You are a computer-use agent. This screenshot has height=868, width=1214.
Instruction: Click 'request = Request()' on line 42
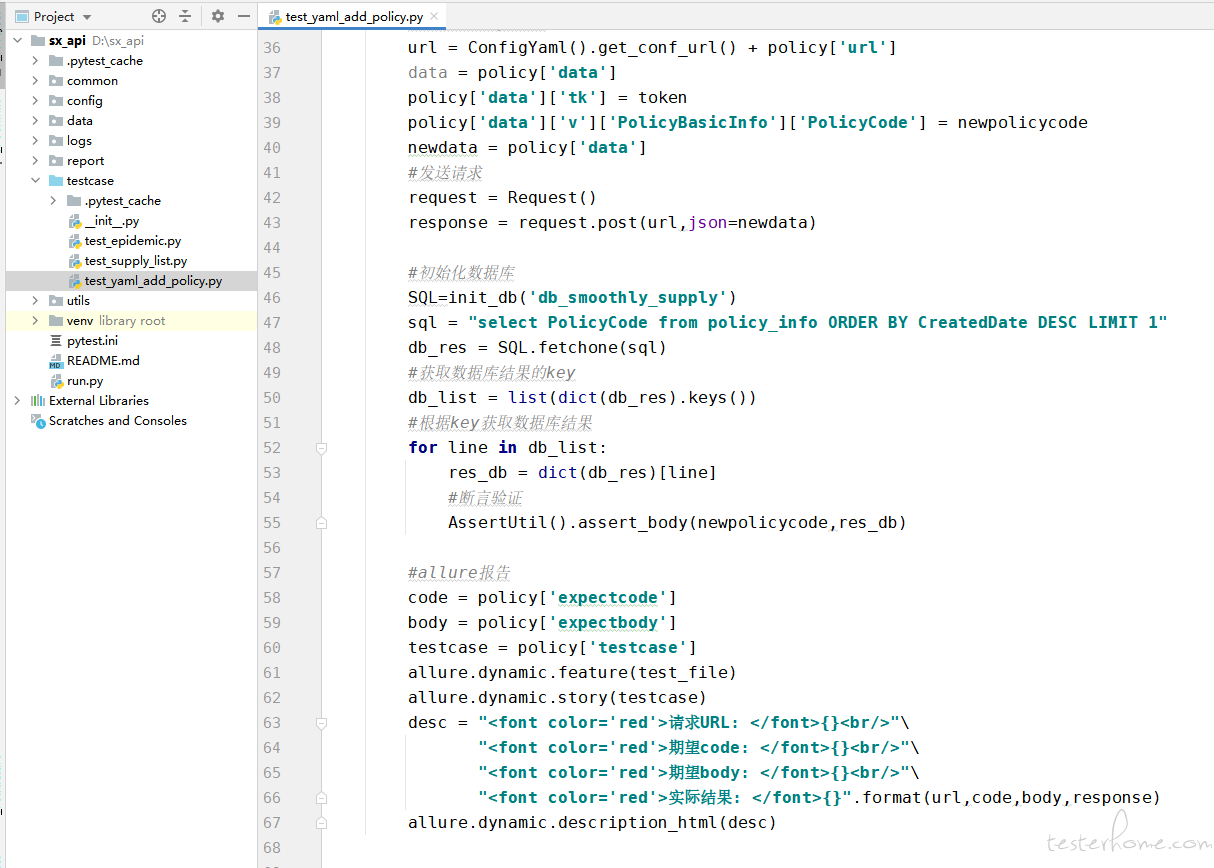point(502,197)
